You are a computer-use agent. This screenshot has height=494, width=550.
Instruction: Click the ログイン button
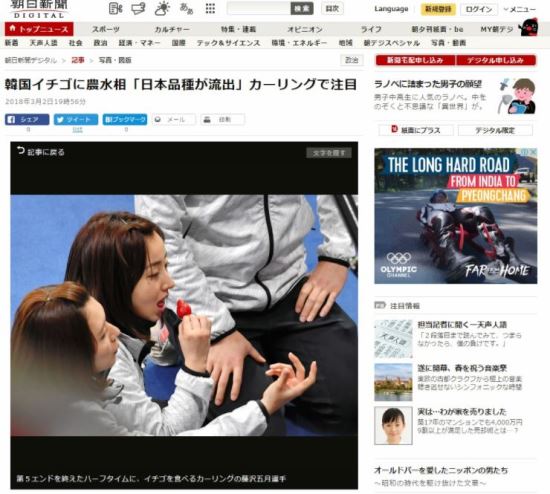479,9
